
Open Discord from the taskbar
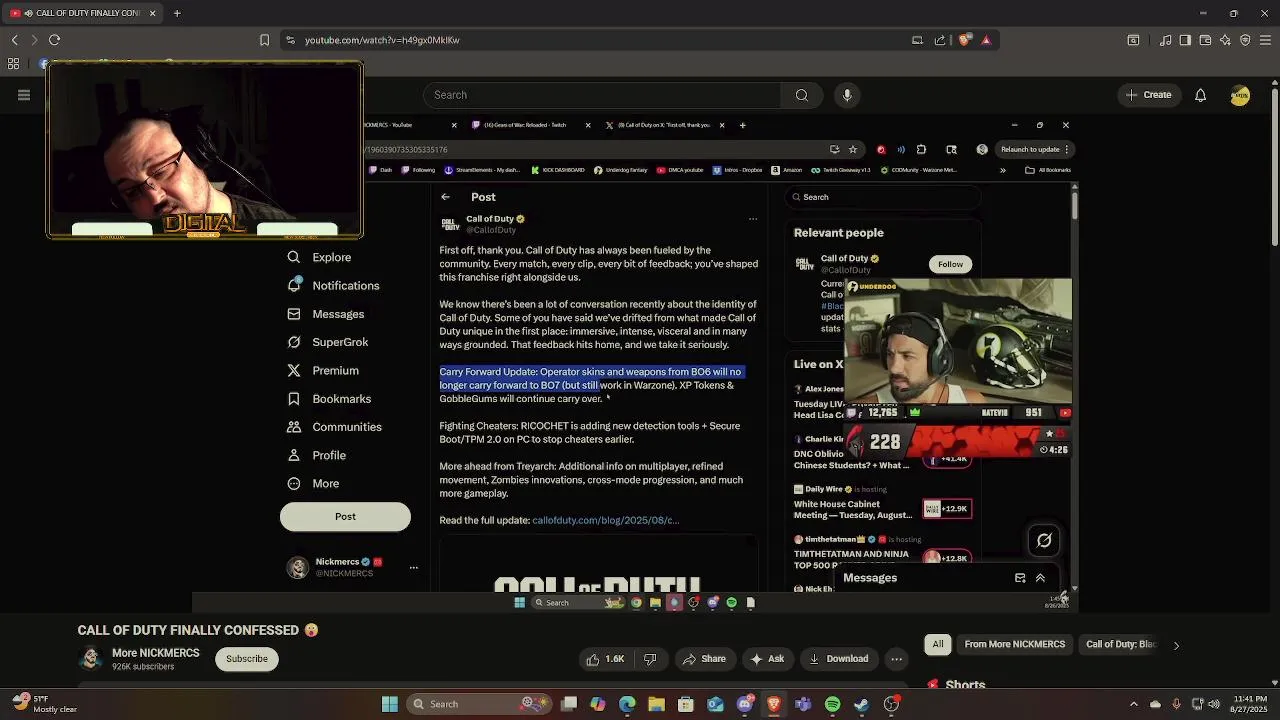pyautogui.click(x=744, y=704)
